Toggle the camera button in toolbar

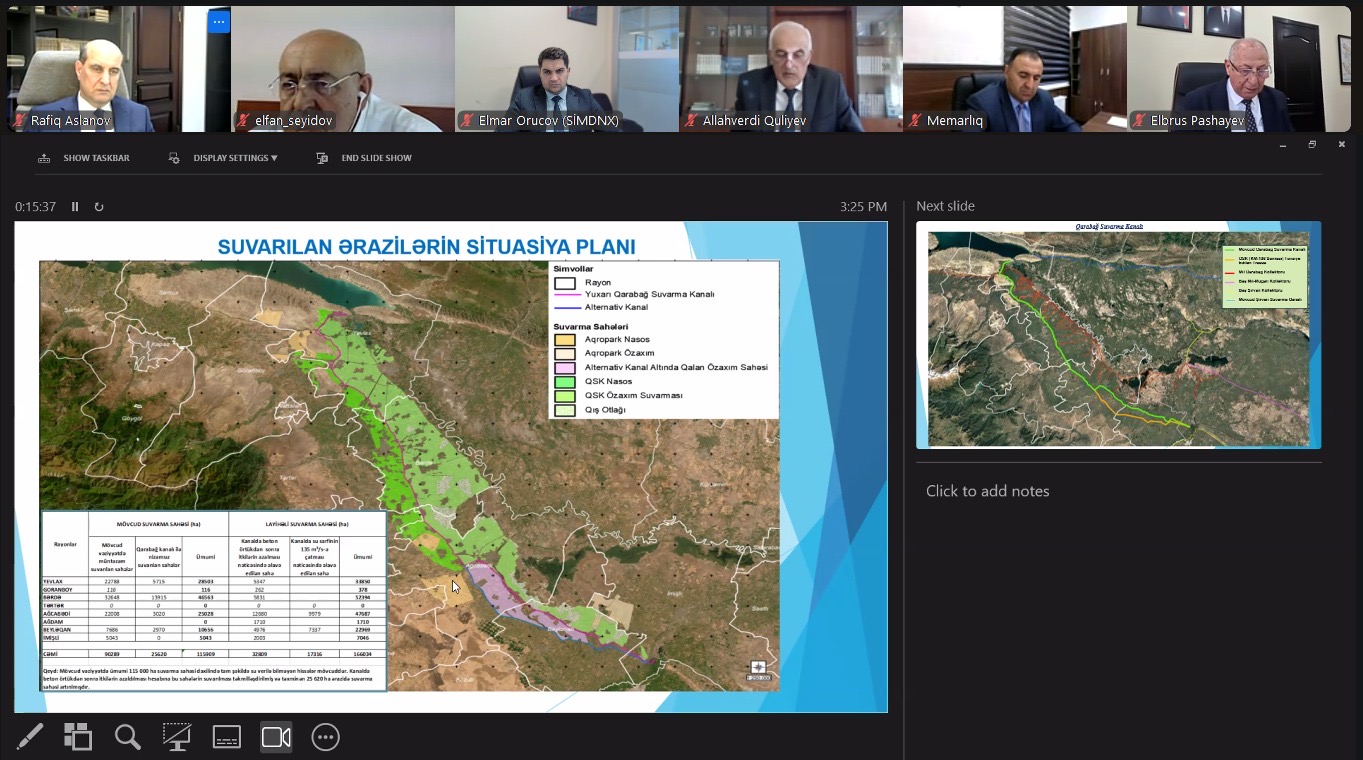[276, 737]
